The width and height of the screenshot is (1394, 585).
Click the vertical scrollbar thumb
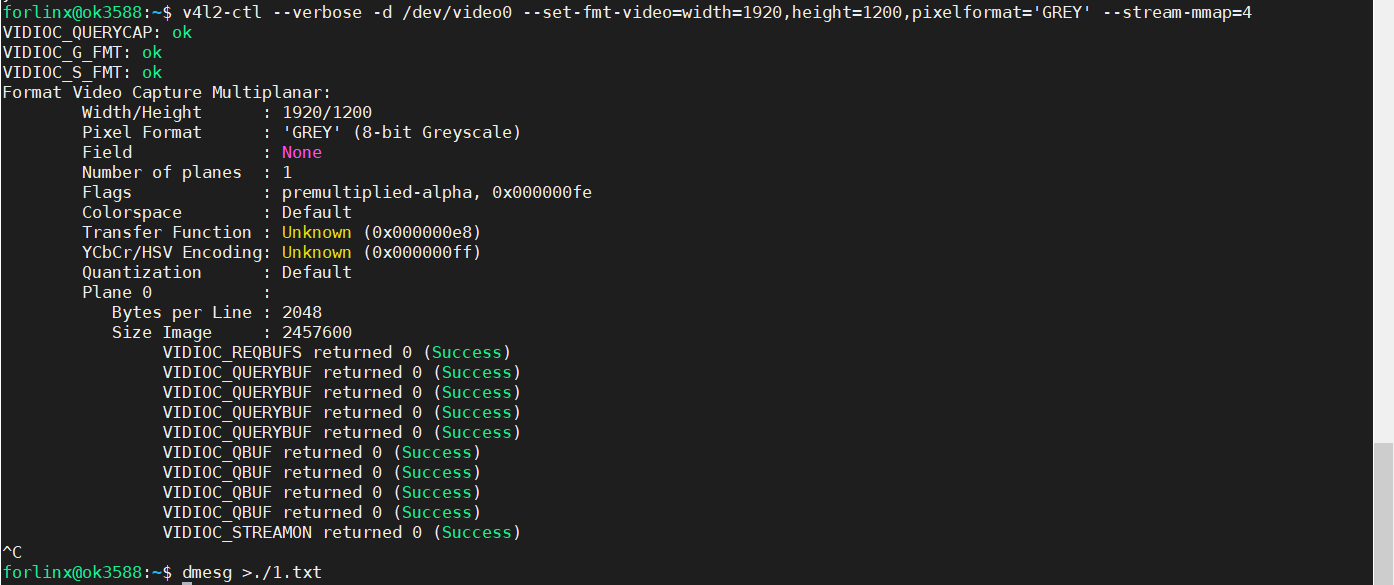pyautogui.click(x=1383, y=512)
